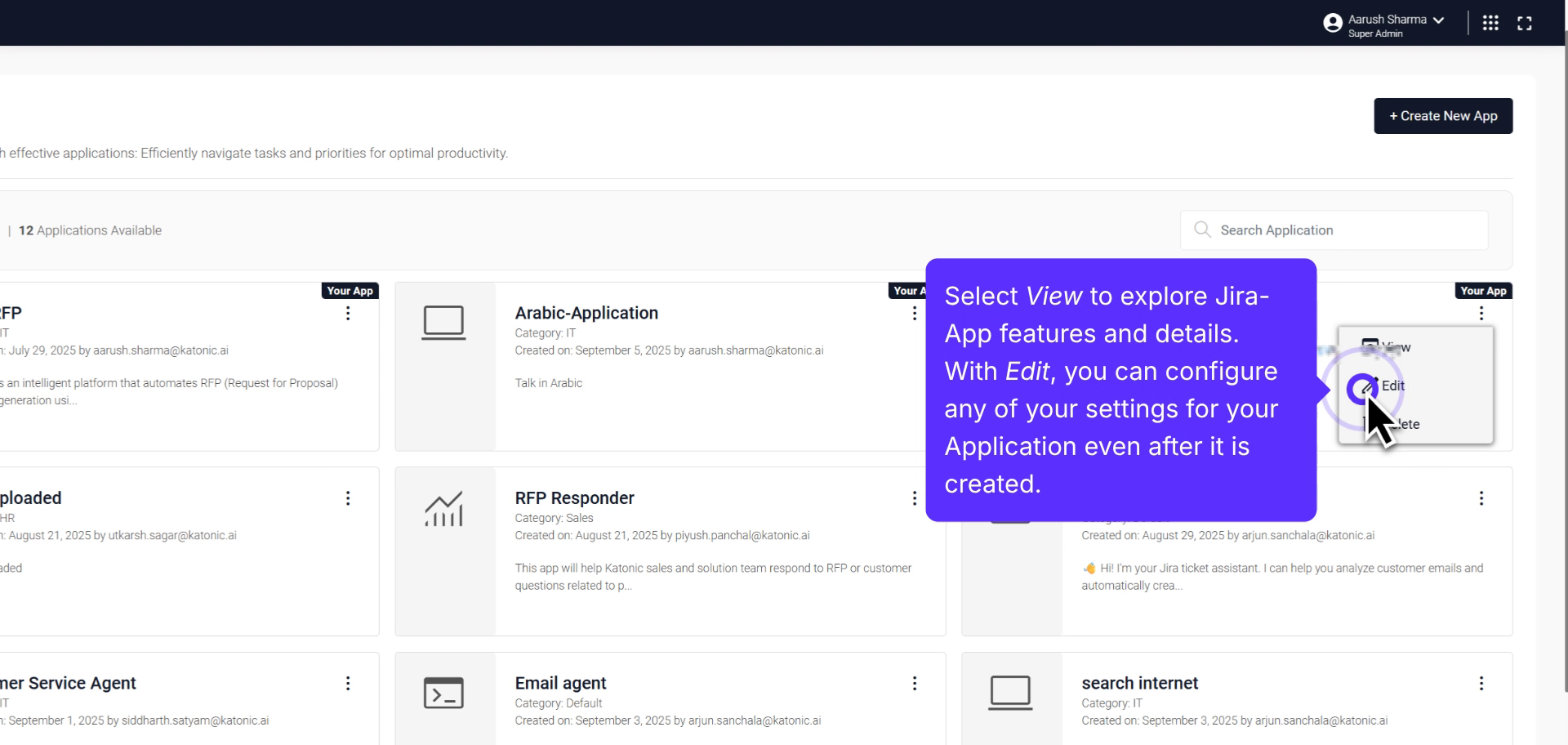Open the apps grid icon in the top bar
This screenshot has height=745, width=1568.
coord(1490,23)
